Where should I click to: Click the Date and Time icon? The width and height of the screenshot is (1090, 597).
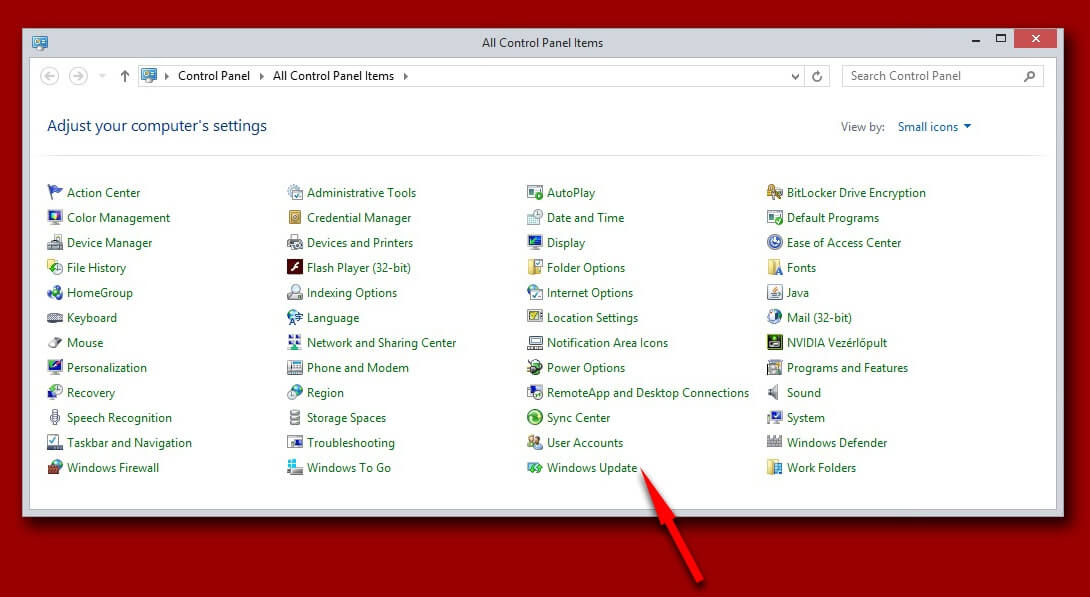[x=535, y=217]
